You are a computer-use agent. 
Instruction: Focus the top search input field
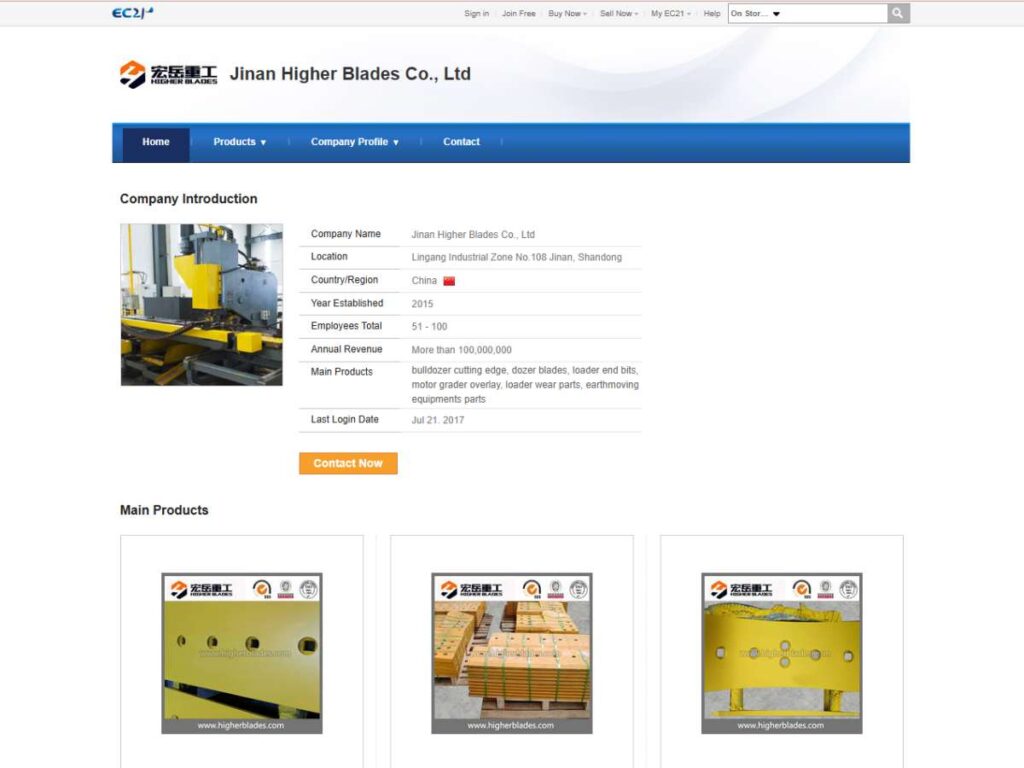[834, 14]
